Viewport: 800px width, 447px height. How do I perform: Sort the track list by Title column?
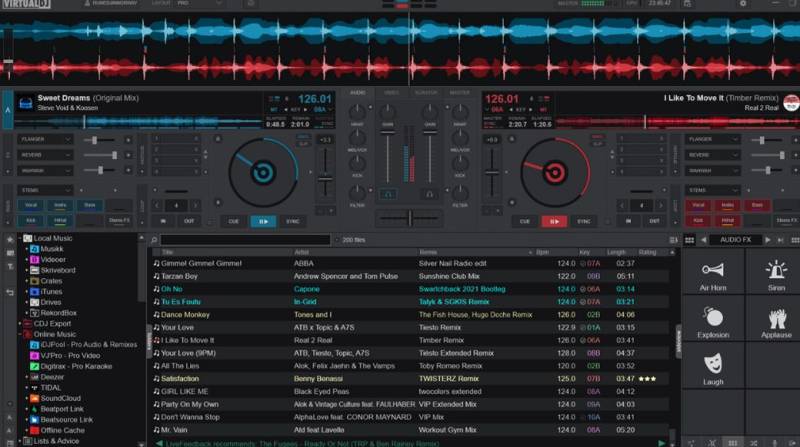pos(167,252)
